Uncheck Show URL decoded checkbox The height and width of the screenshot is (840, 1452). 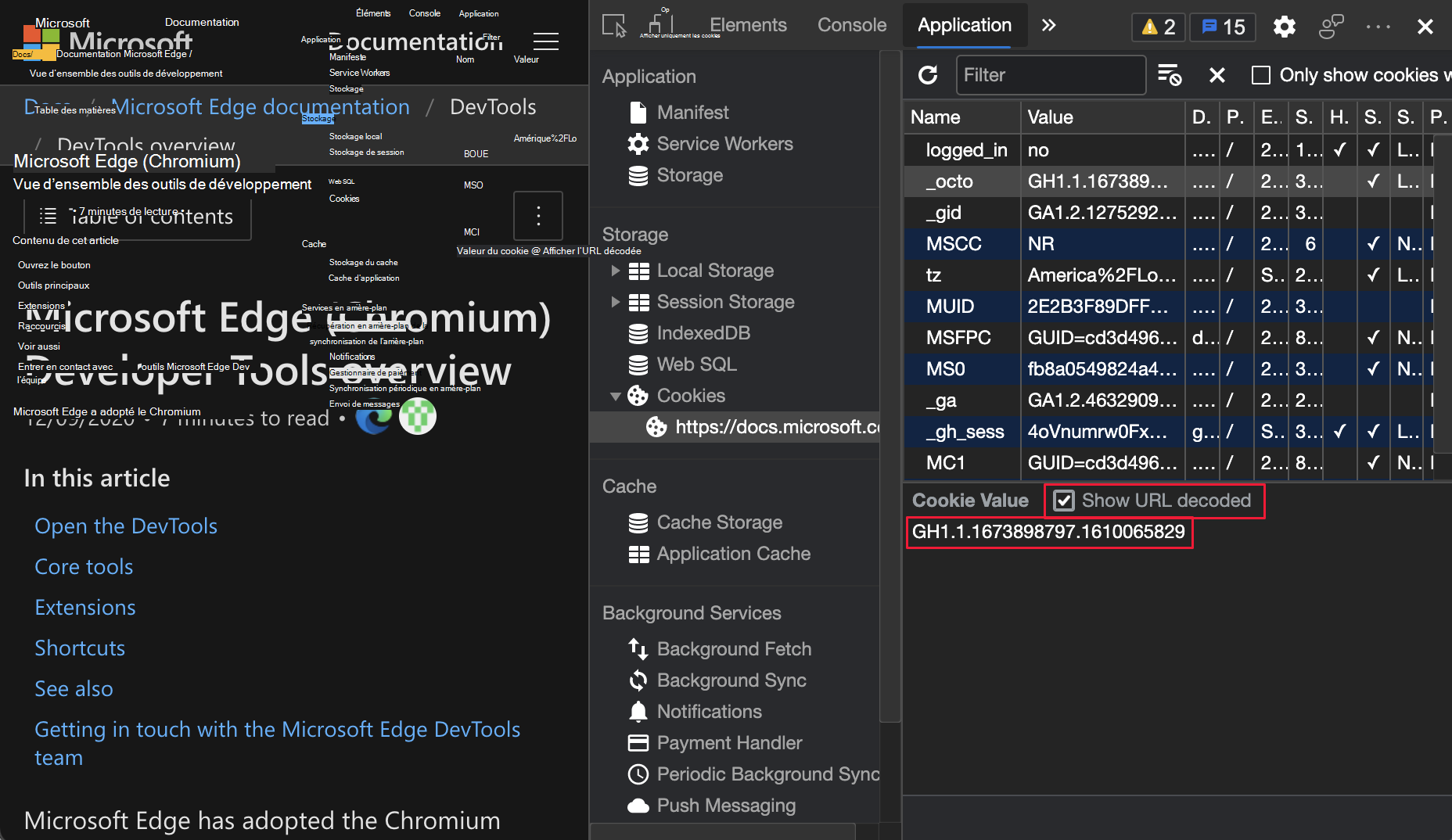(x=1064, y=501)
